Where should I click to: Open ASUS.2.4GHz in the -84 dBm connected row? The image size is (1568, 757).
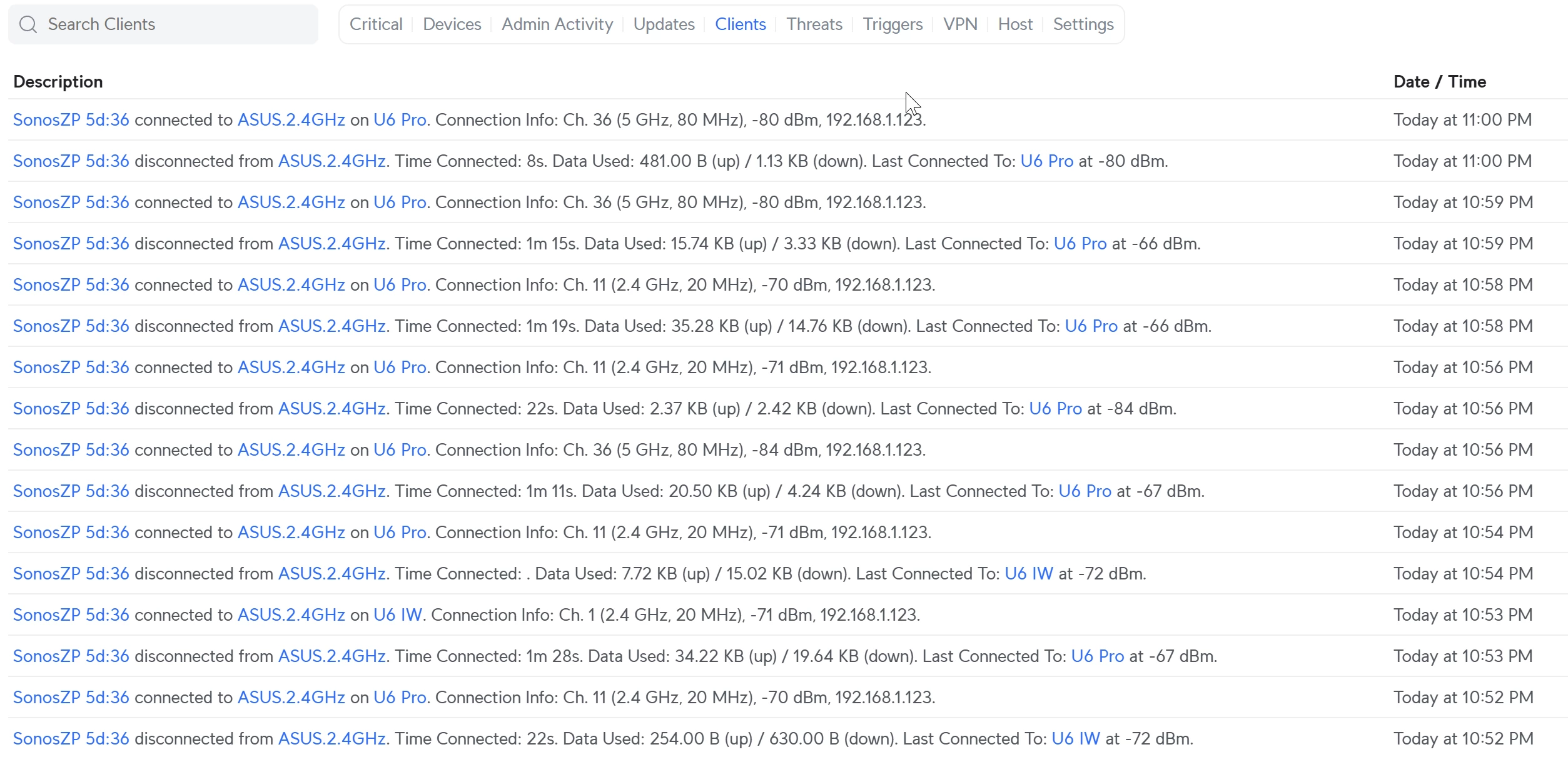[291, 449]
